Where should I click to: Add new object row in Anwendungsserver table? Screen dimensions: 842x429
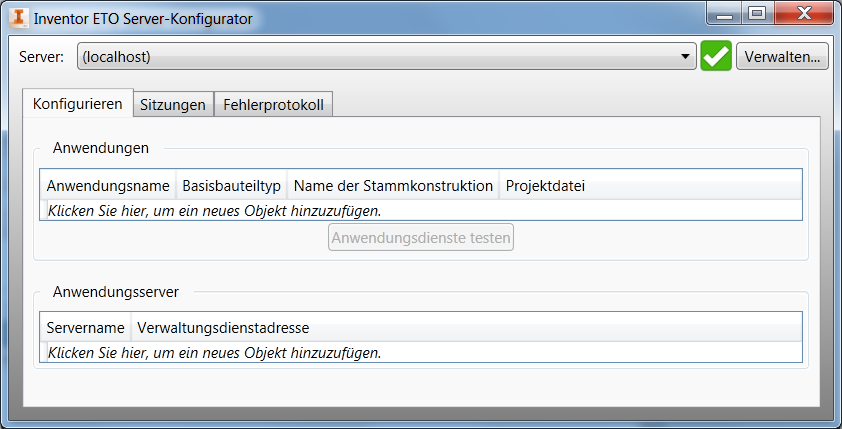coord(215,353)
